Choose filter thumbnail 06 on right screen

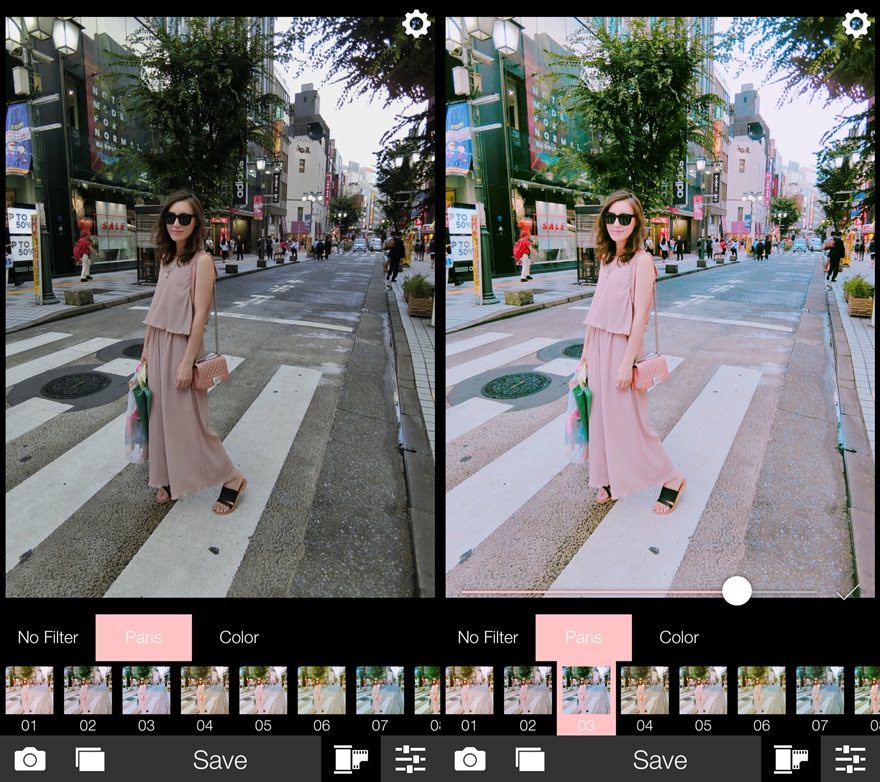761,690
